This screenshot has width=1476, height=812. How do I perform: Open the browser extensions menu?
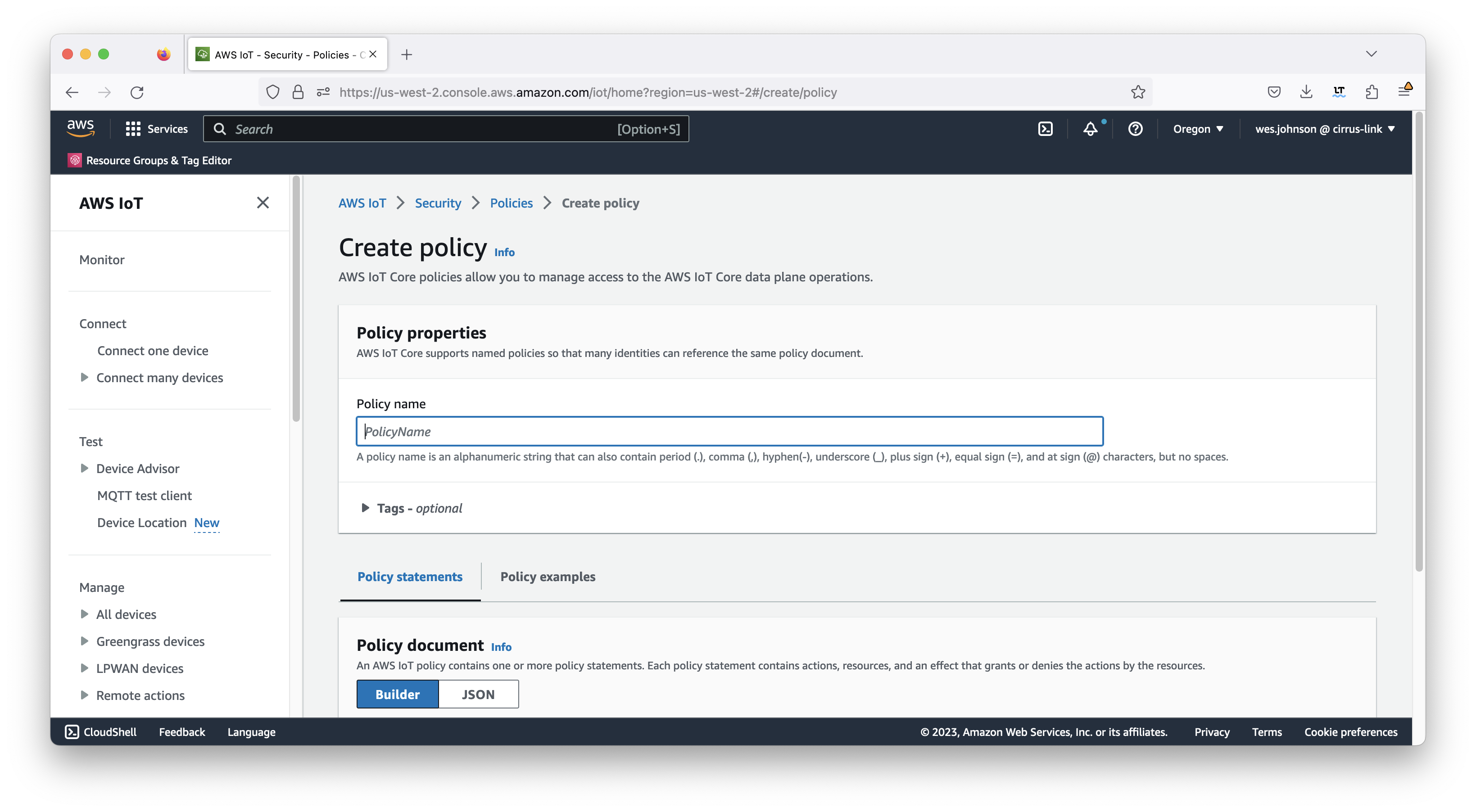tap(1371, 92)
